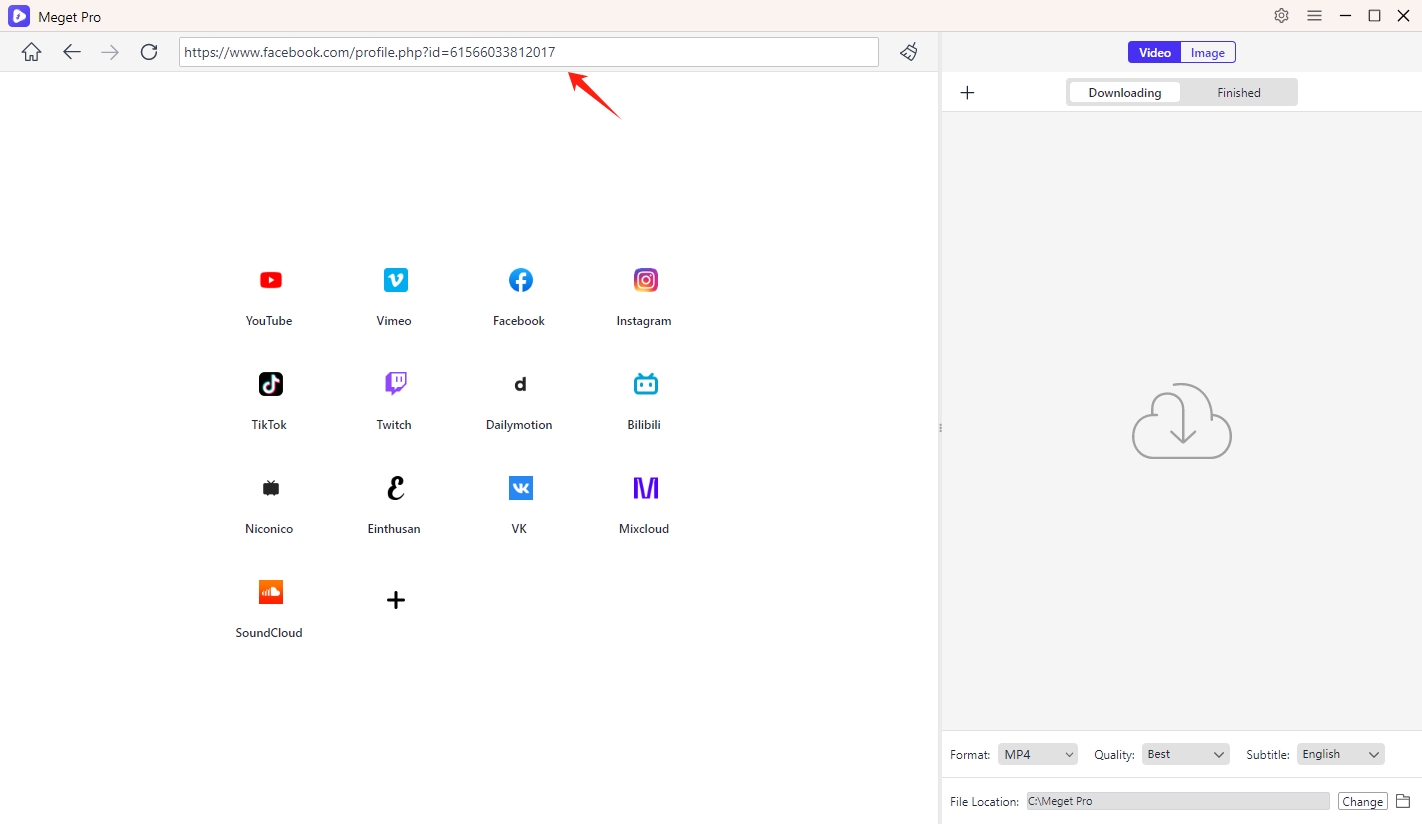Click the Facebook profile URL address bar
The width and height of the screenshot is (1422, 824).
529,52
